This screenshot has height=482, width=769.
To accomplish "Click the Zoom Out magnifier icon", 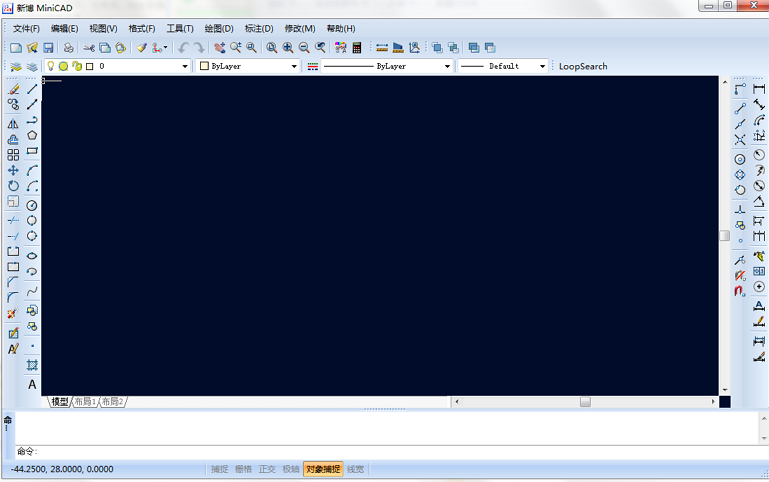I will tap(304, 48).
